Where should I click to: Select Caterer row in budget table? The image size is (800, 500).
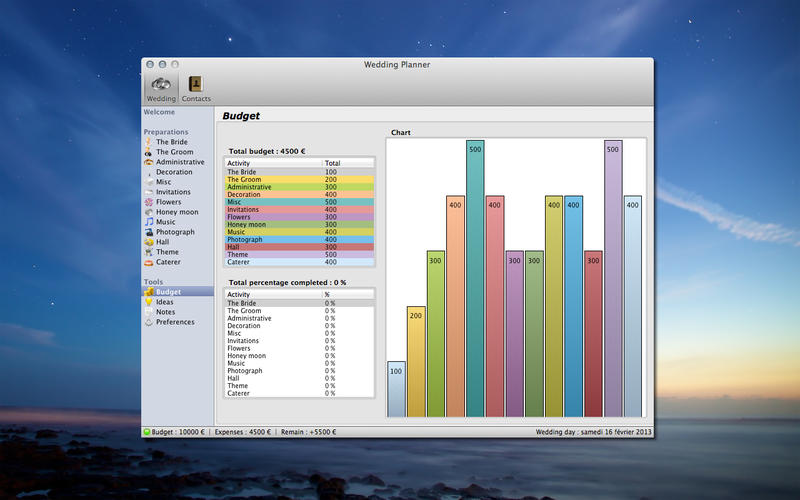tap(299, 262)
